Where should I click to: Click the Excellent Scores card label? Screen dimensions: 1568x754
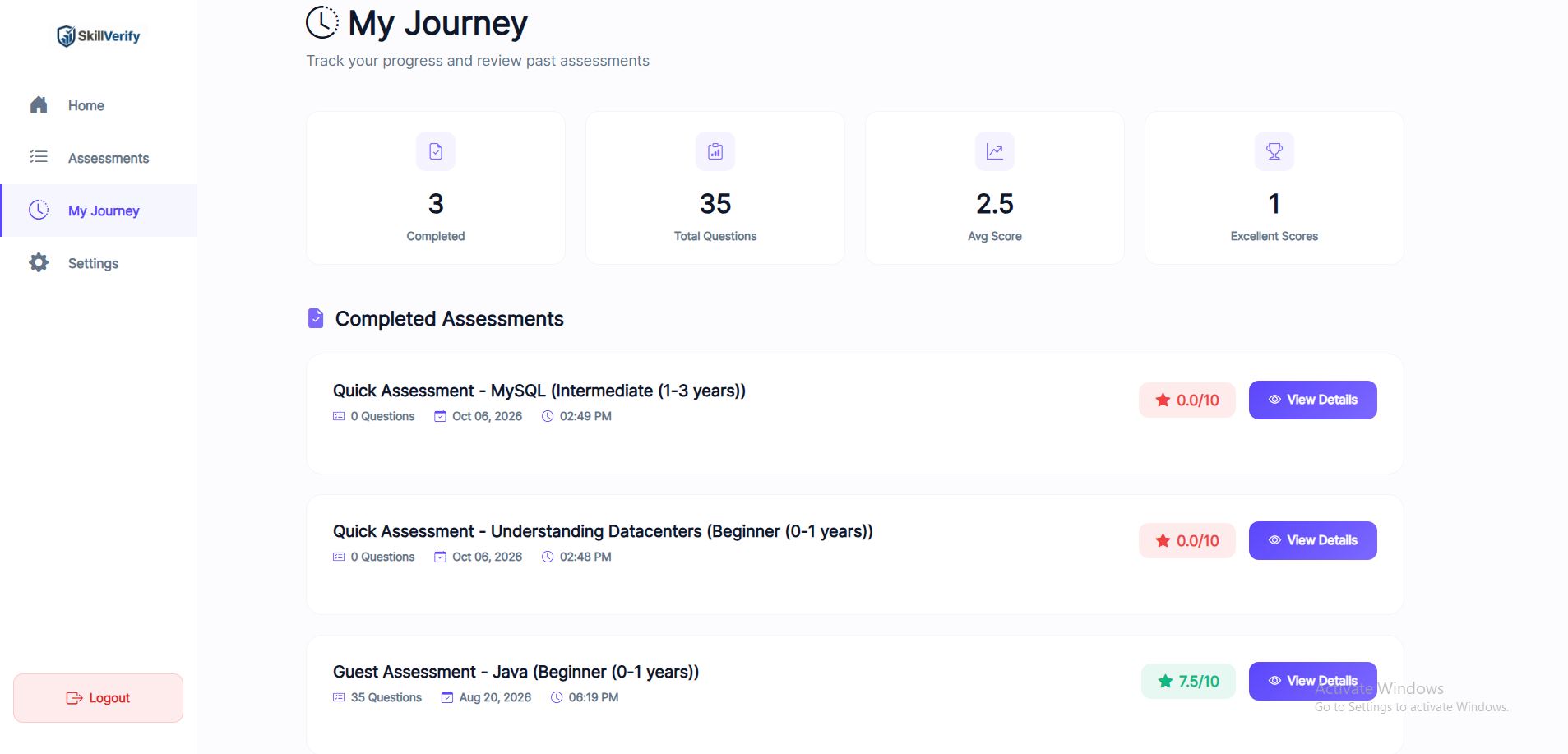[x=1274, y=236]
